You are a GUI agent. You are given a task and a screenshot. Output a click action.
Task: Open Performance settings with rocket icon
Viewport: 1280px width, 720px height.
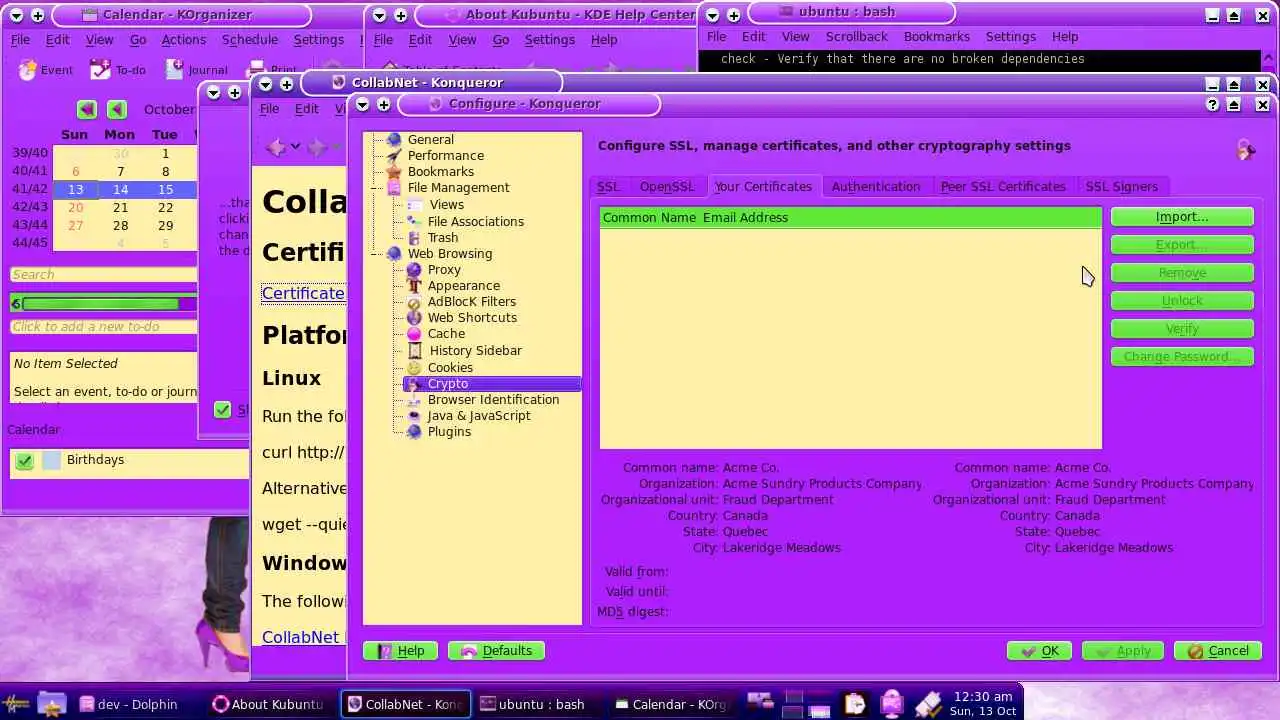[x=394, y=155]
